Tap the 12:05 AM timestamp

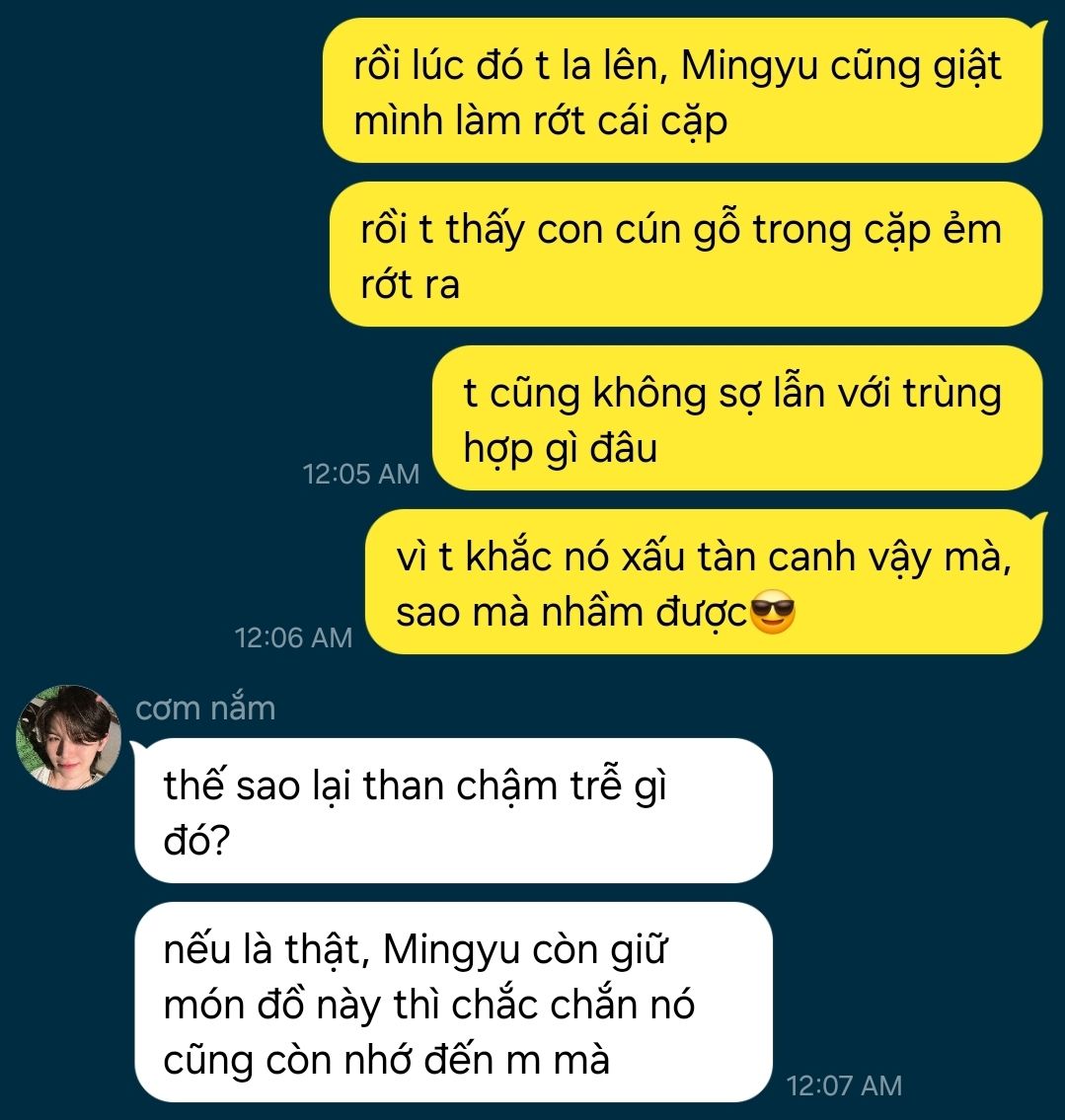(x=360, y=474)
